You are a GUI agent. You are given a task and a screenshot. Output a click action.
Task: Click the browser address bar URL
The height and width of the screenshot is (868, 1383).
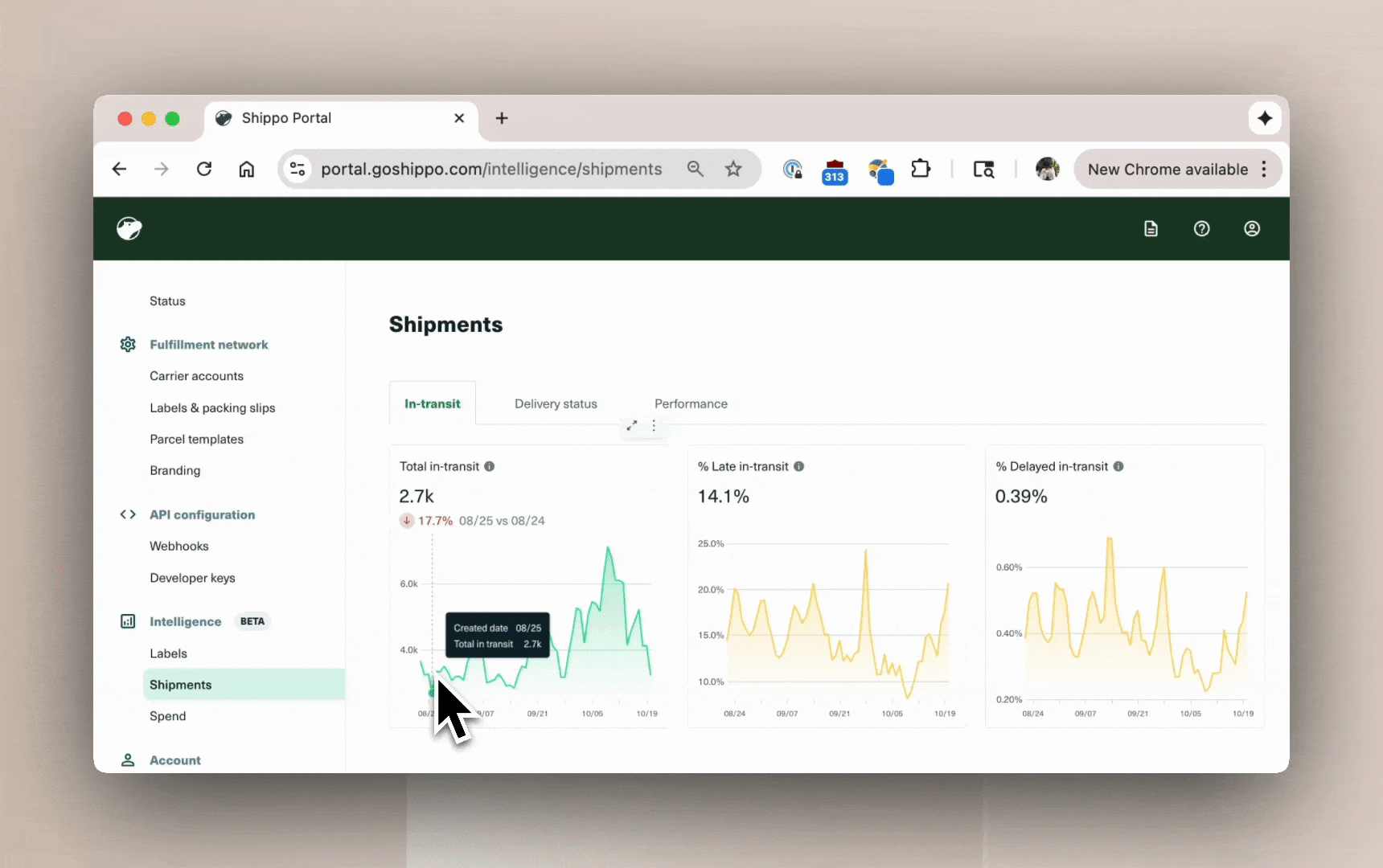tap(491, 169)
